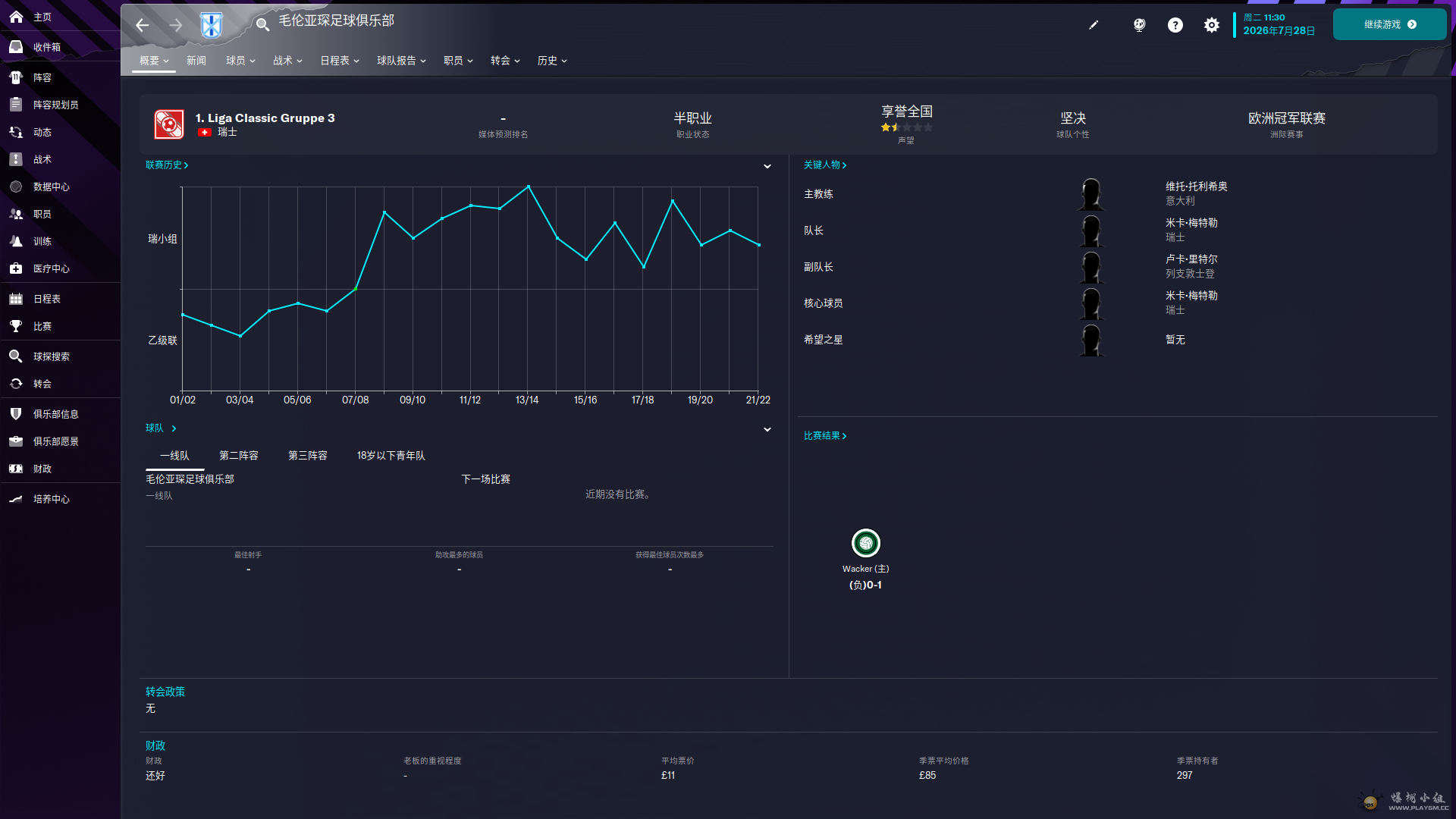Image resolution: width=1456 pixels, height=819 pixels.
Task: Click the manager silhouette portrait
Action: point(1091,194)
